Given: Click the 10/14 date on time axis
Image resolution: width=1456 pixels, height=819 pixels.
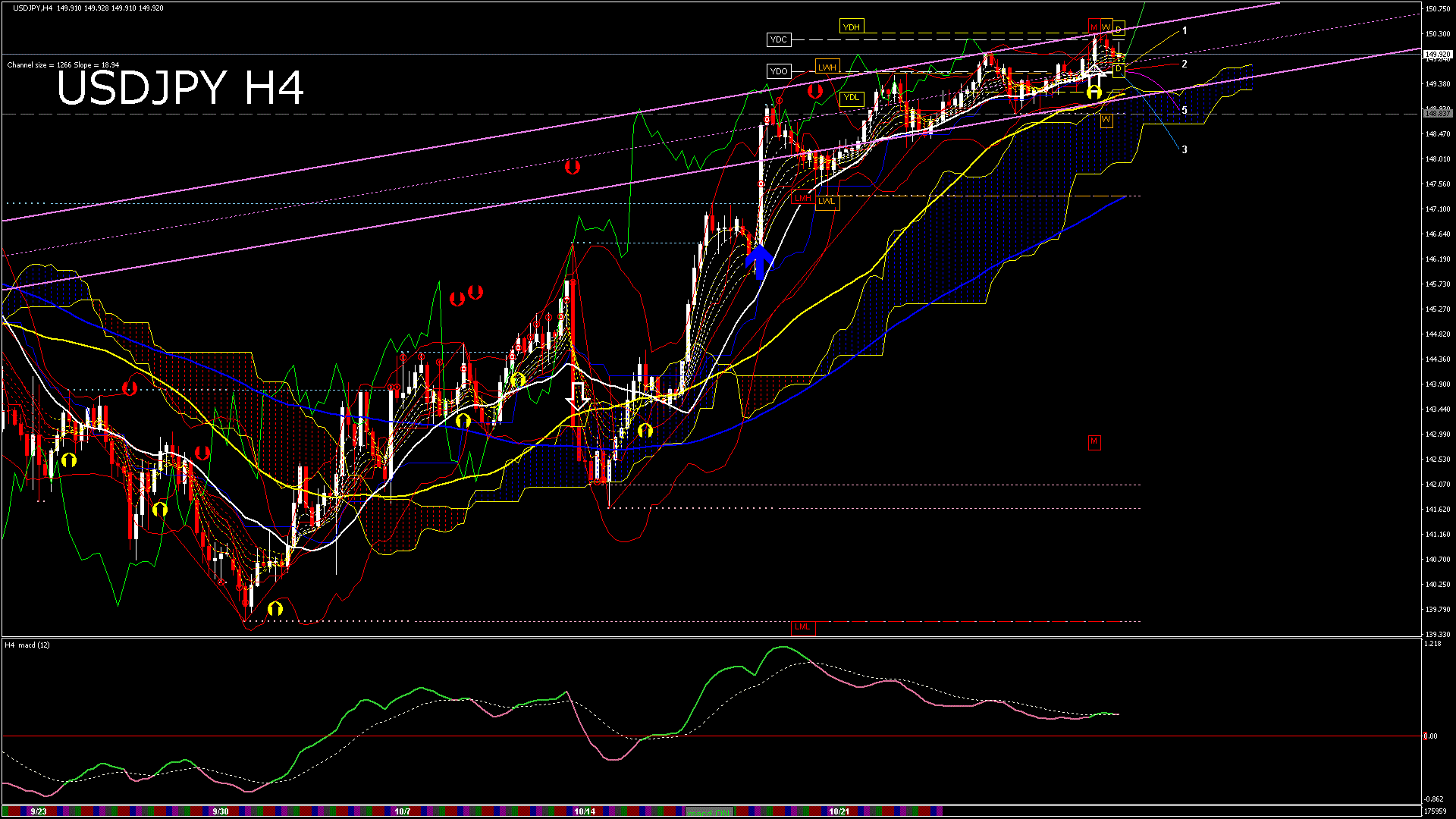Looking at the screenshot, I should (x=584, y=811).
